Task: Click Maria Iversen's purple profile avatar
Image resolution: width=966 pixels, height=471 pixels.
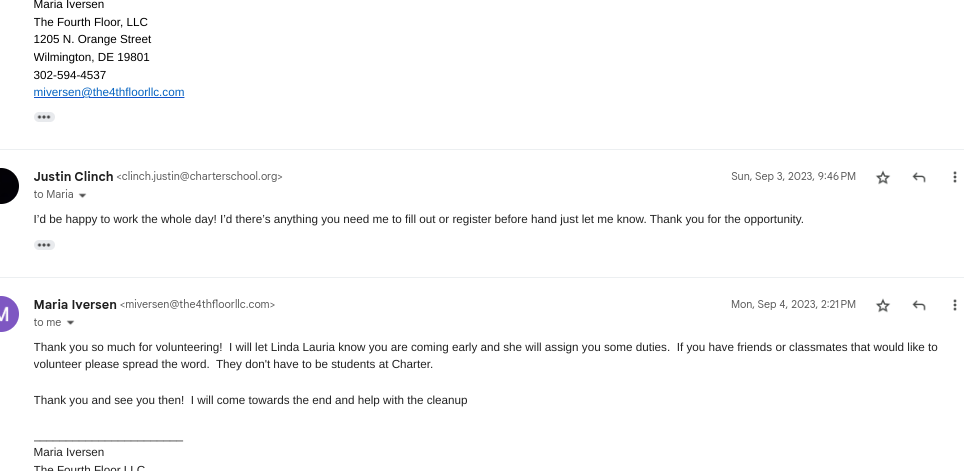Action: point(6,313)
